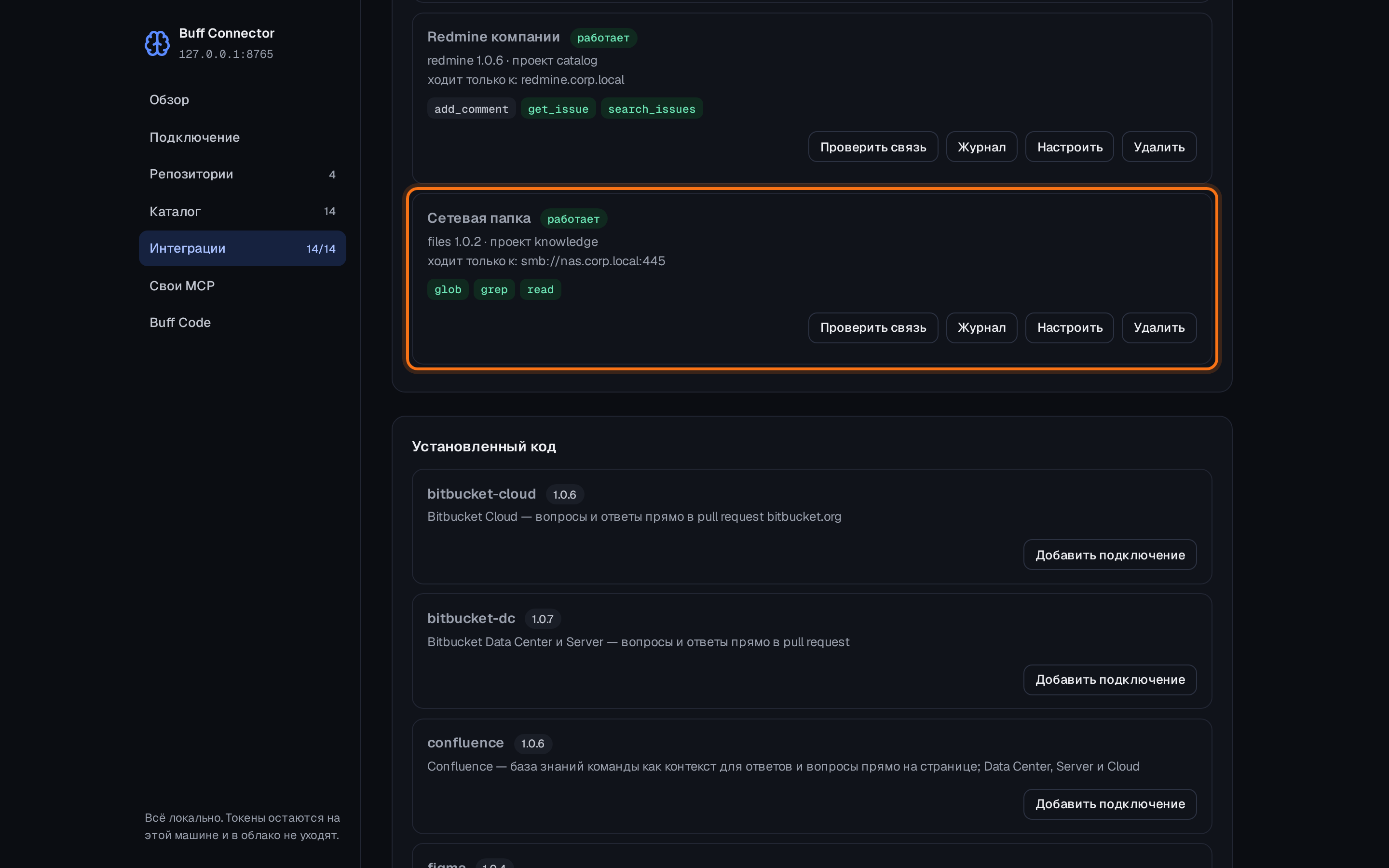Add a connection for bitbucket-dc
This screenshot has width=1389, height=868.
[1109, 680]
